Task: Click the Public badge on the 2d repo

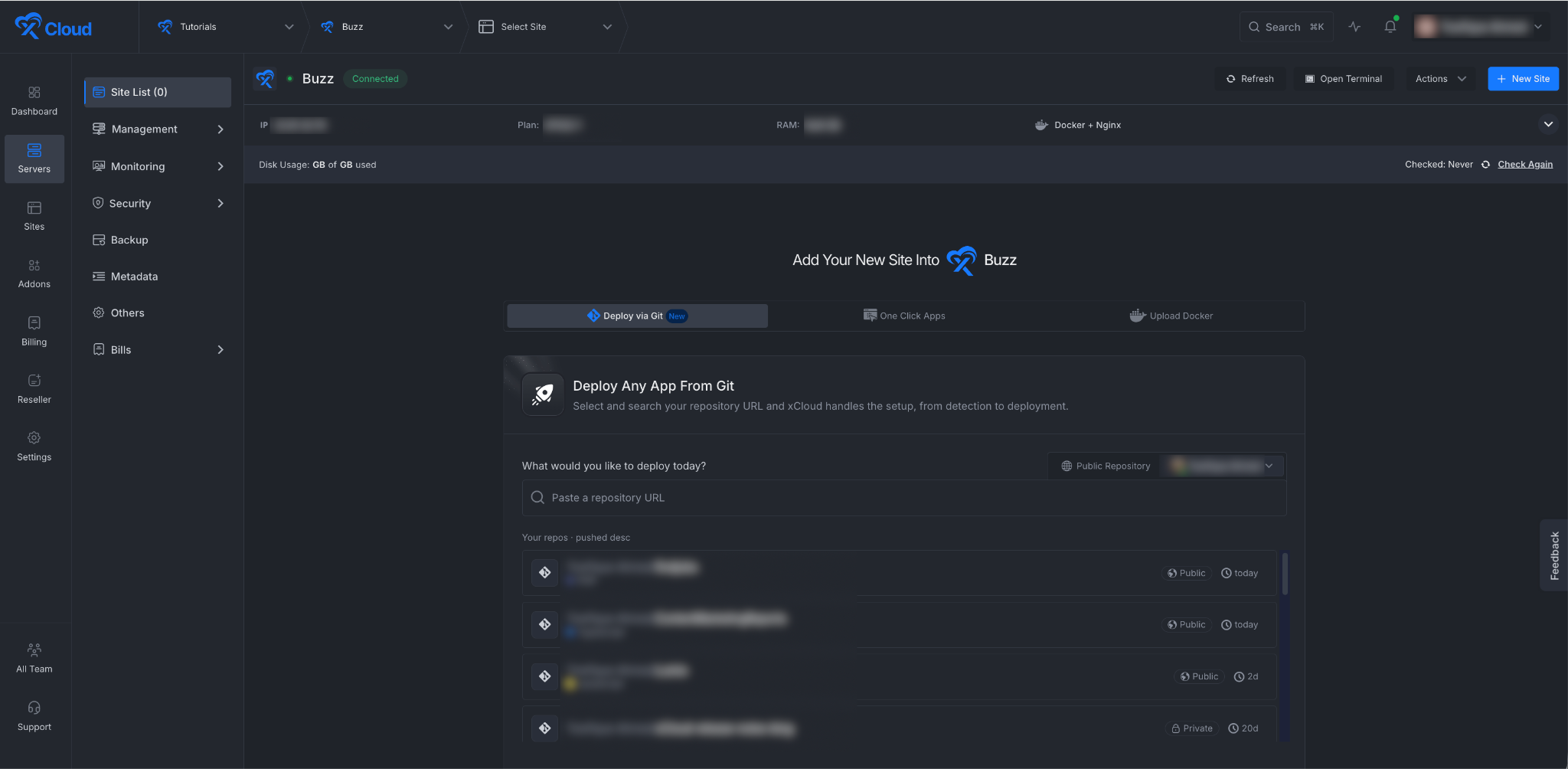Action: (x=1199, y=676)
